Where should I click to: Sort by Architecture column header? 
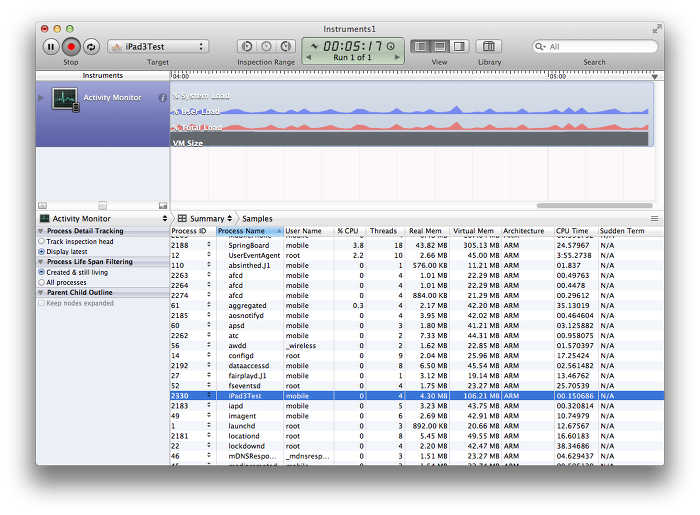coord(527,231)
